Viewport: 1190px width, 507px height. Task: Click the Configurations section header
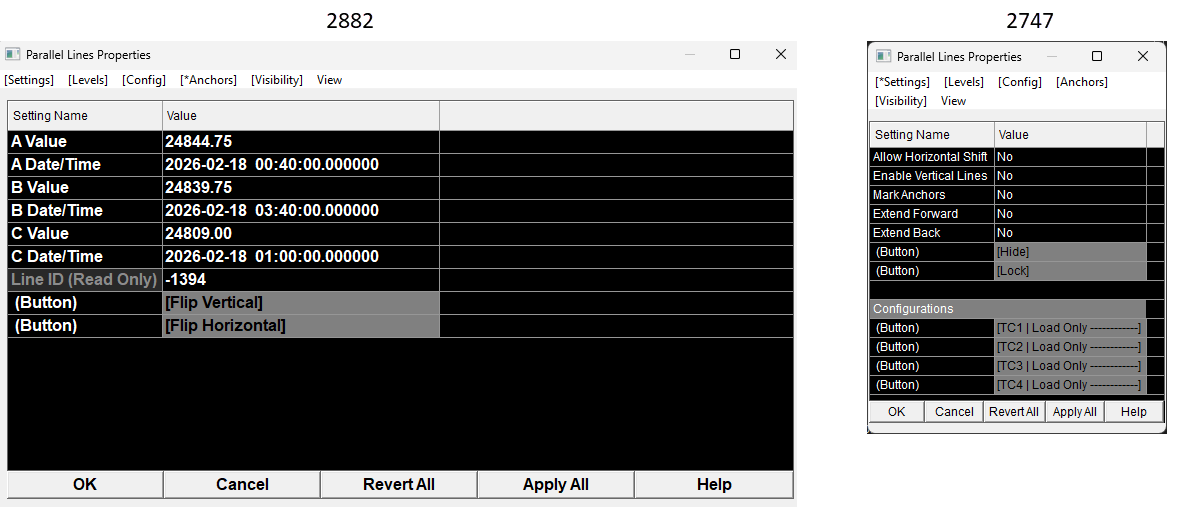(x=1008, y=309)
